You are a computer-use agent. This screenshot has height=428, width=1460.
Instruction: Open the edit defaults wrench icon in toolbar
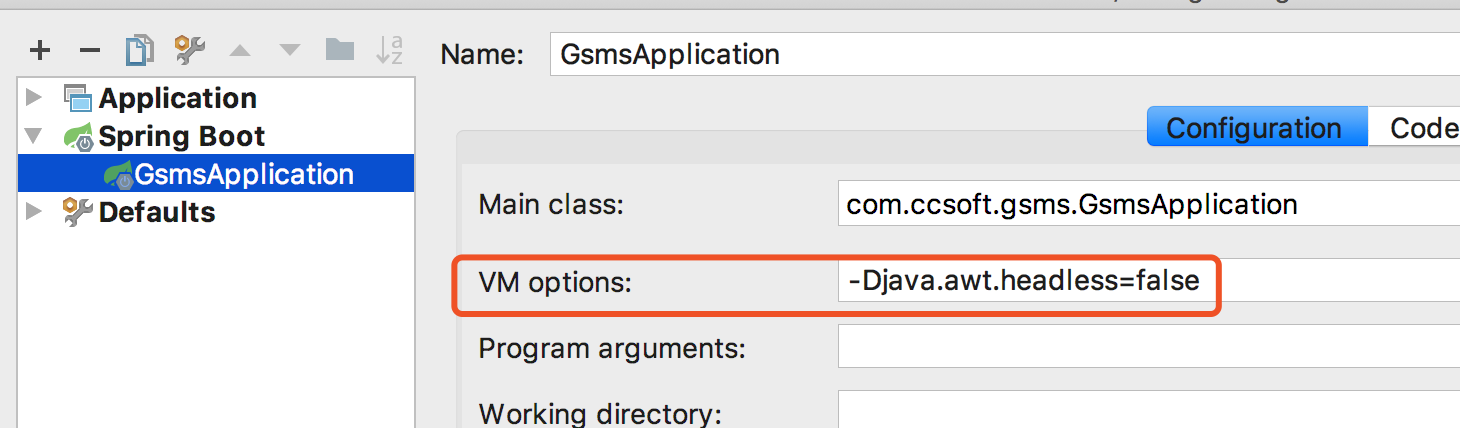pyautogui.click(x=190, y=50)
